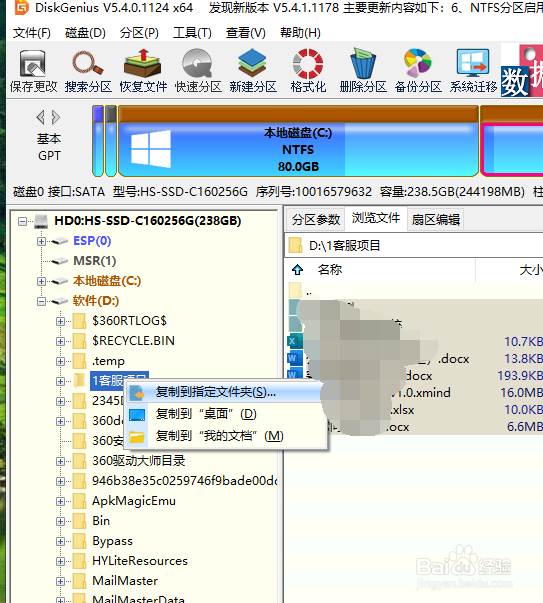Select ESP(0) partition in tree

92,241
